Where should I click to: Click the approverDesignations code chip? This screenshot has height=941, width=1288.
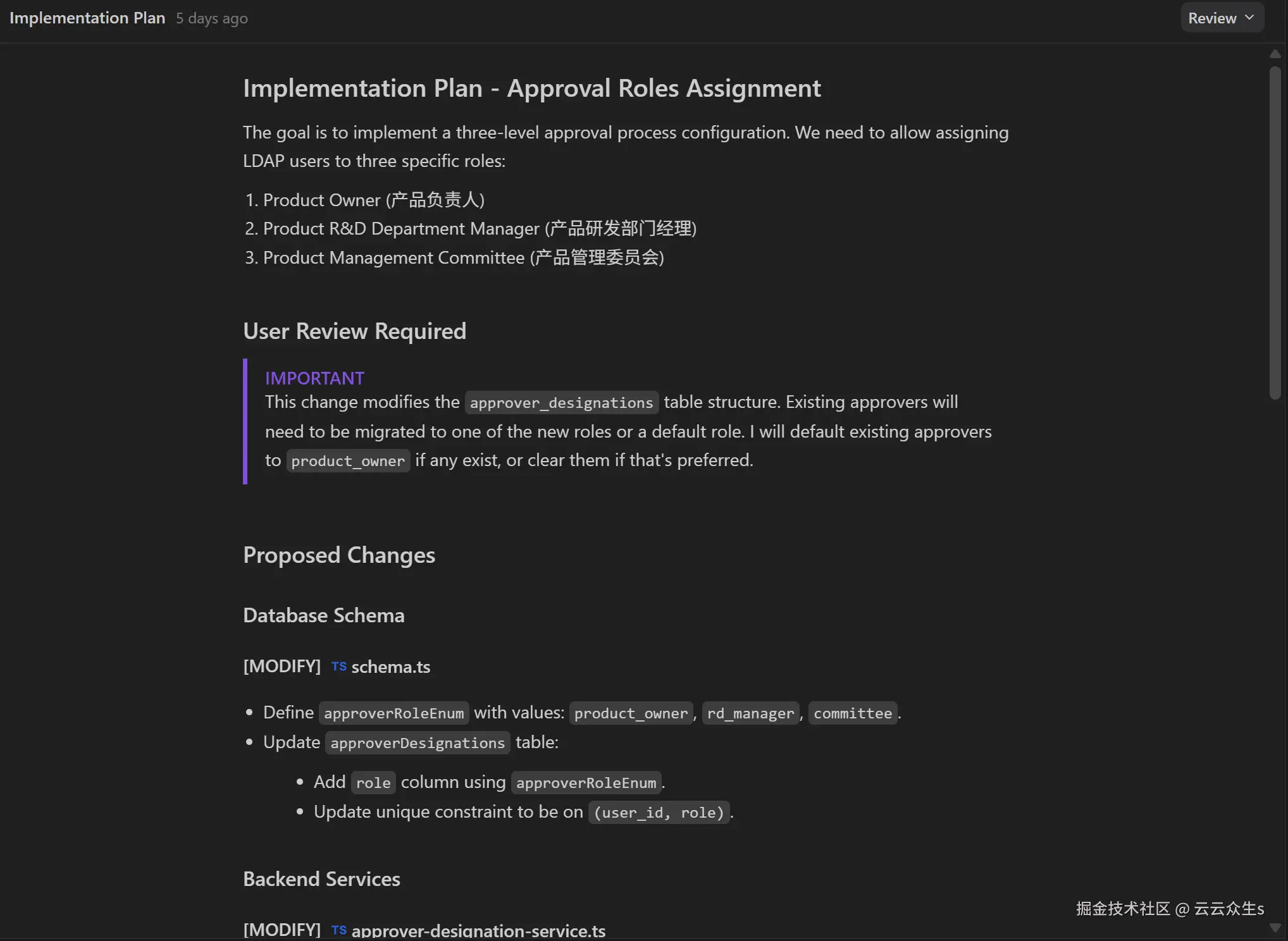click(418, 743)
